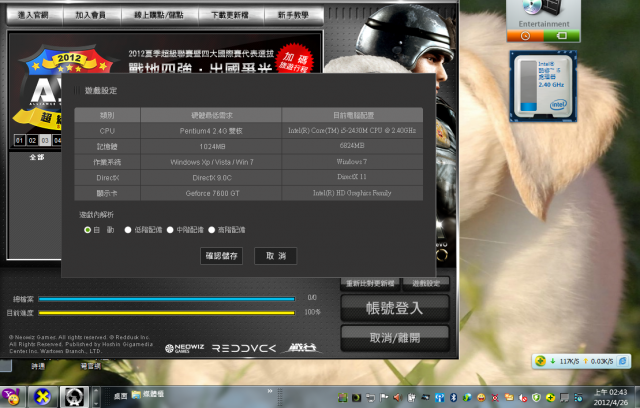Click the 取消/離開 cancel and exit button

coord(395,338)
